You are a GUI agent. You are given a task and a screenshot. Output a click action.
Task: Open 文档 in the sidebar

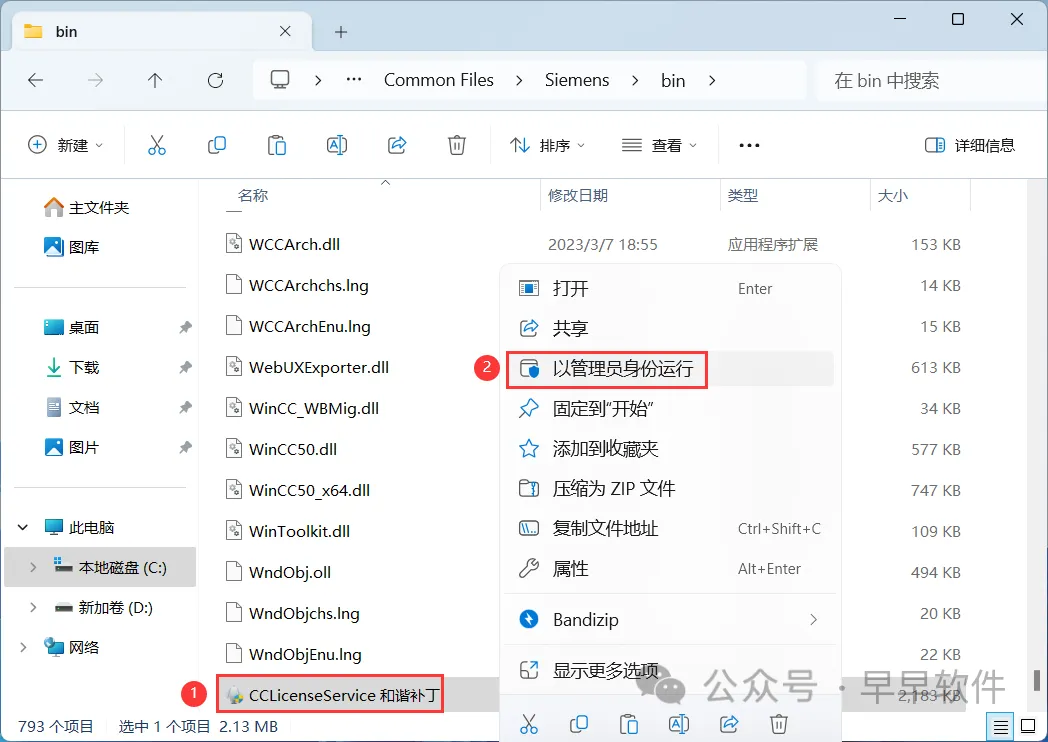click(x=72, y=408)
